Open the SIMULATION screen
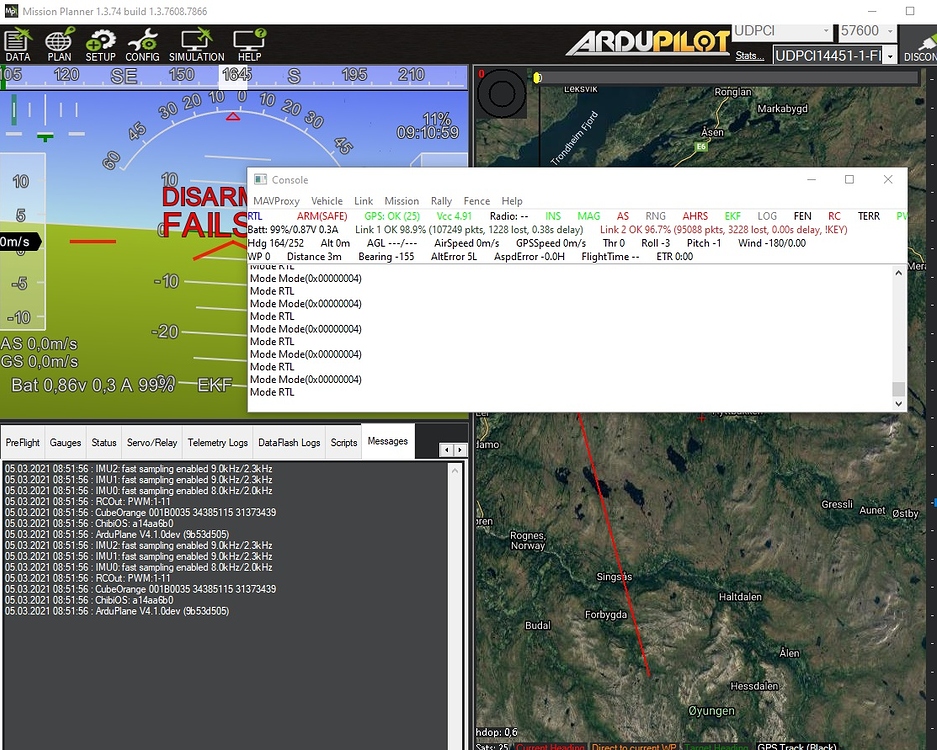Screen dimensions: 937x750 197,45
